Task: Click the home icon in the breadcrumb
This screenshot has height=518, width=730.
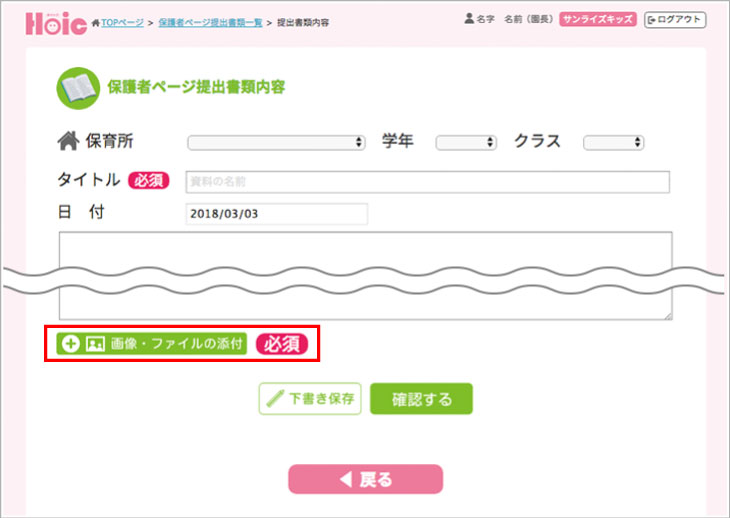Action: [x=95, y=21]
